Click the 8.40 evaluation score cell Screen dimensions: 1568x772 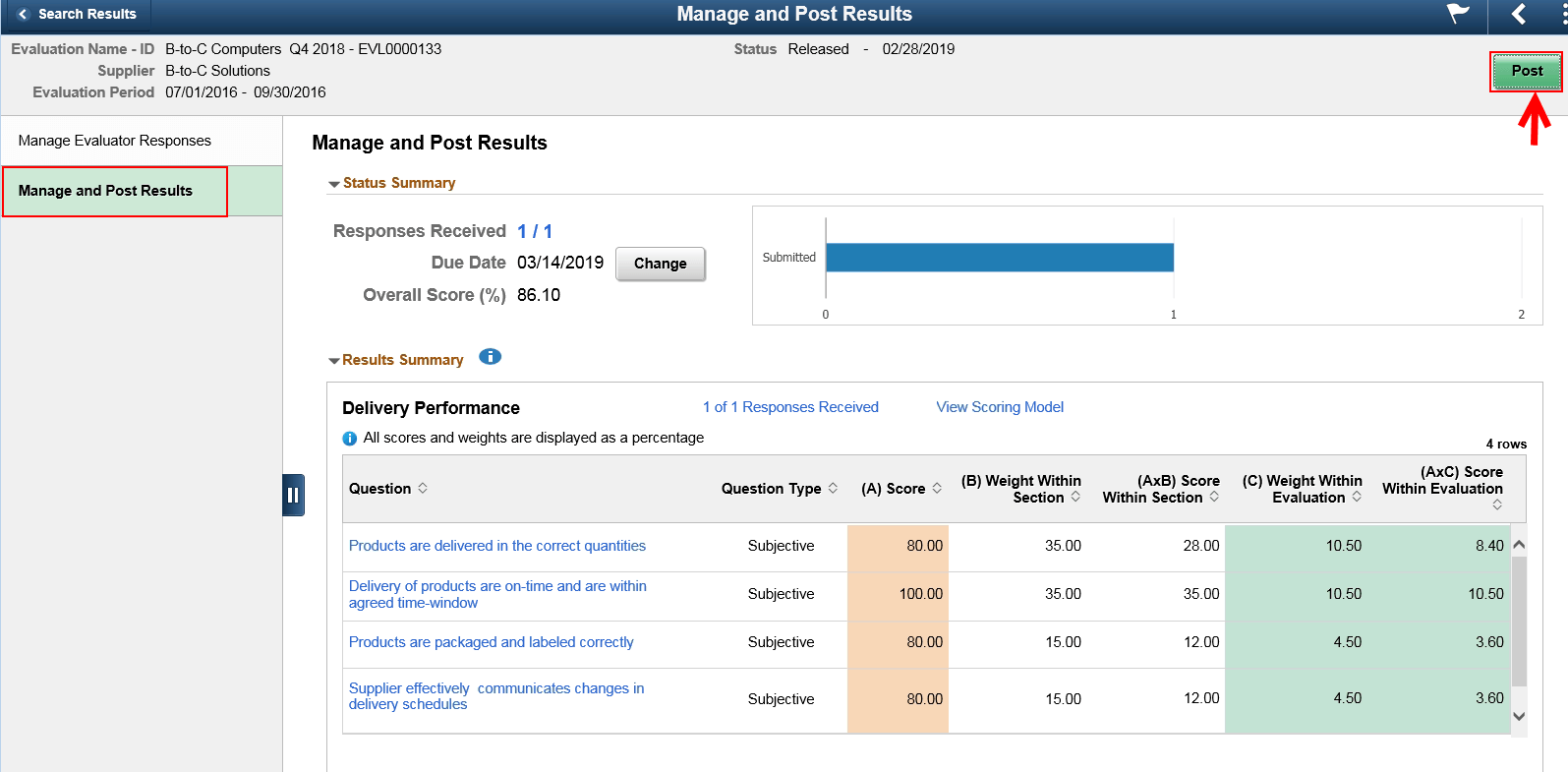(1489, 546)
